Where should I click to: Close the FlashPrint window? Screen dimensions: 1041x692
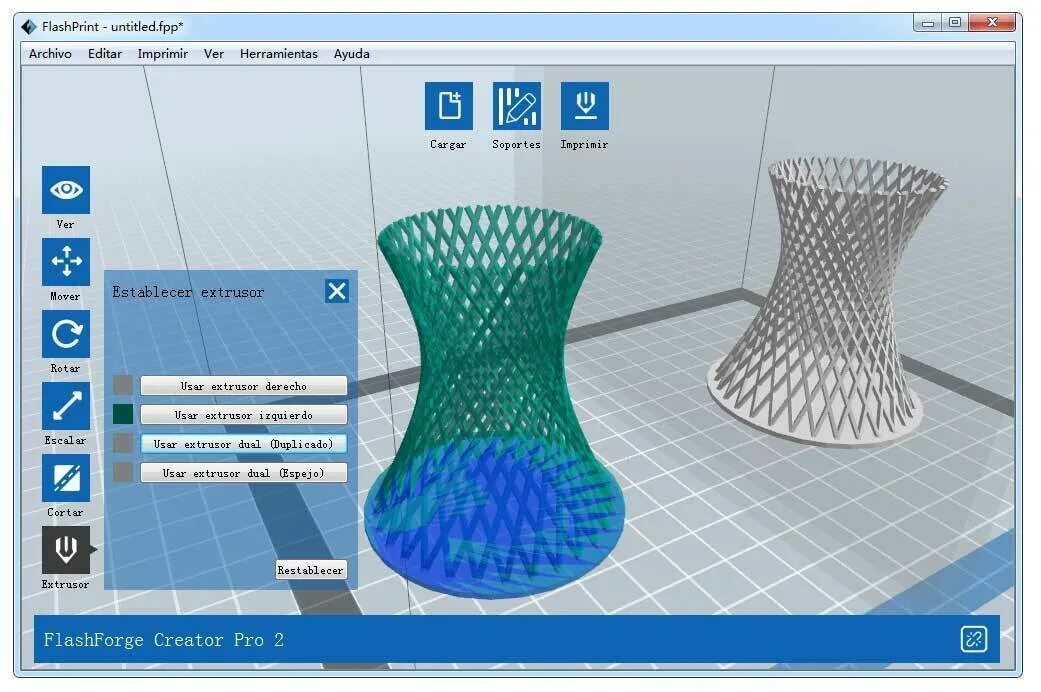pyautogui.click(x=992, y=23)
